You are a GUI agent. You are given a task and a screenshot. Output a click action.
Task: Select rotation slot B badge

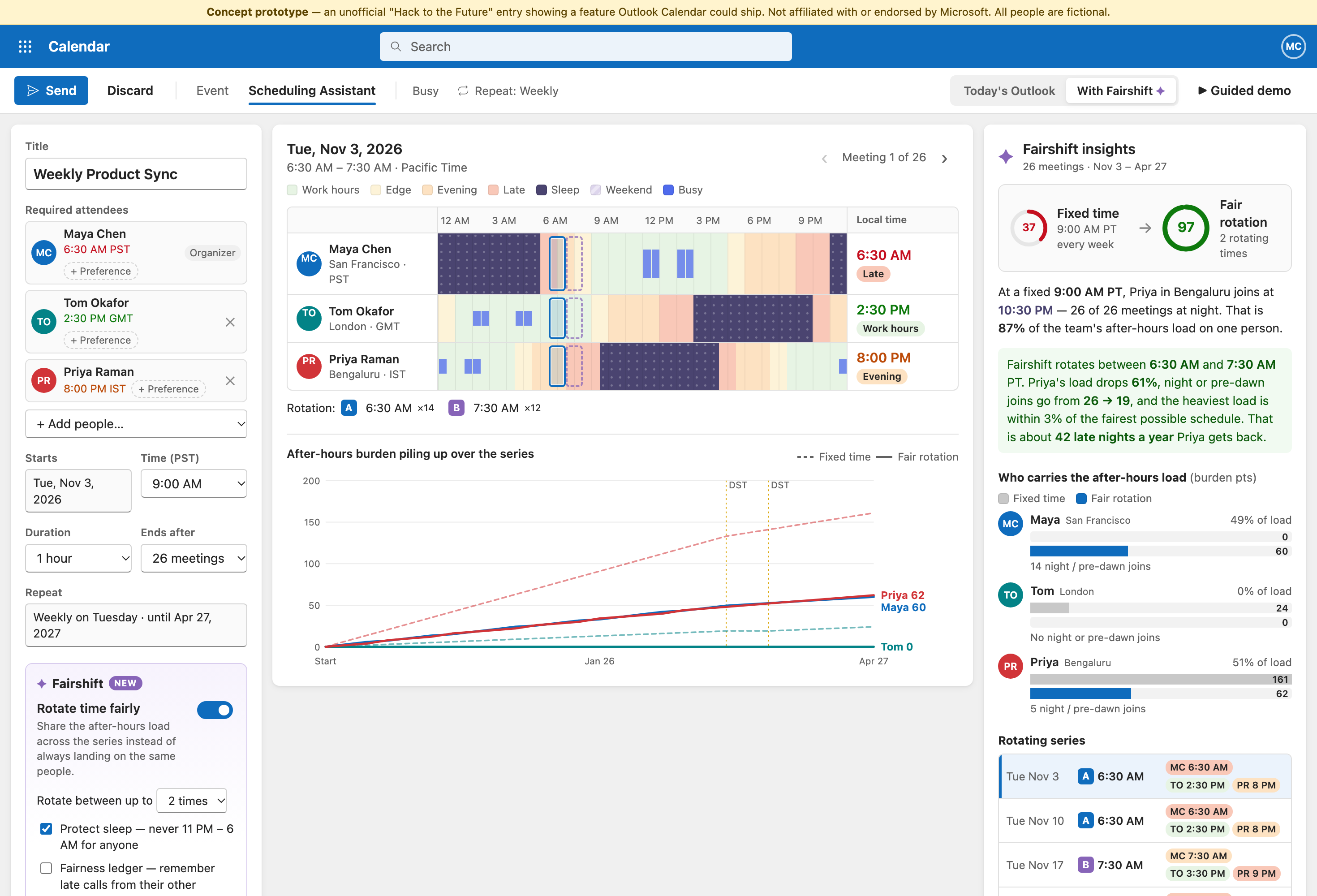click(x=456, y=408)
